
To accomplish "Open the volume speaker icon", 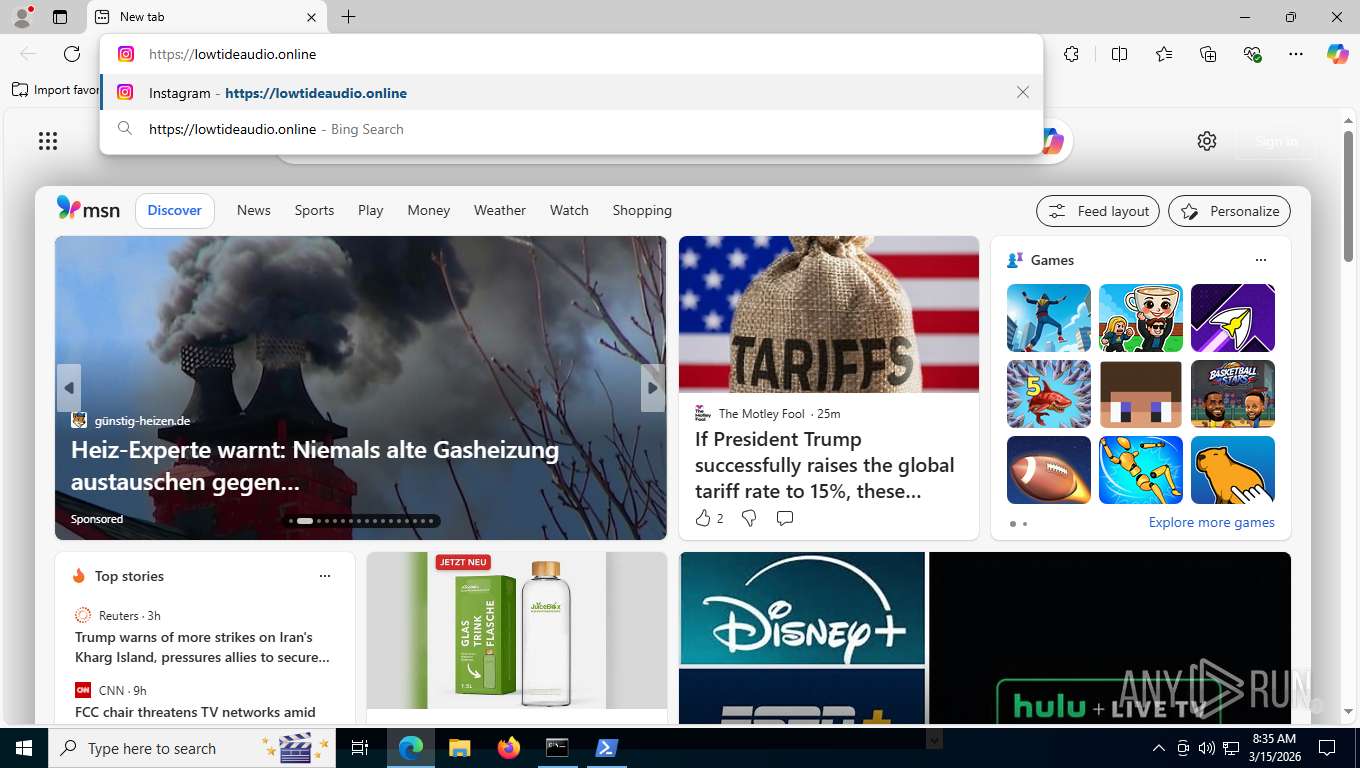I will [1207, 748].
